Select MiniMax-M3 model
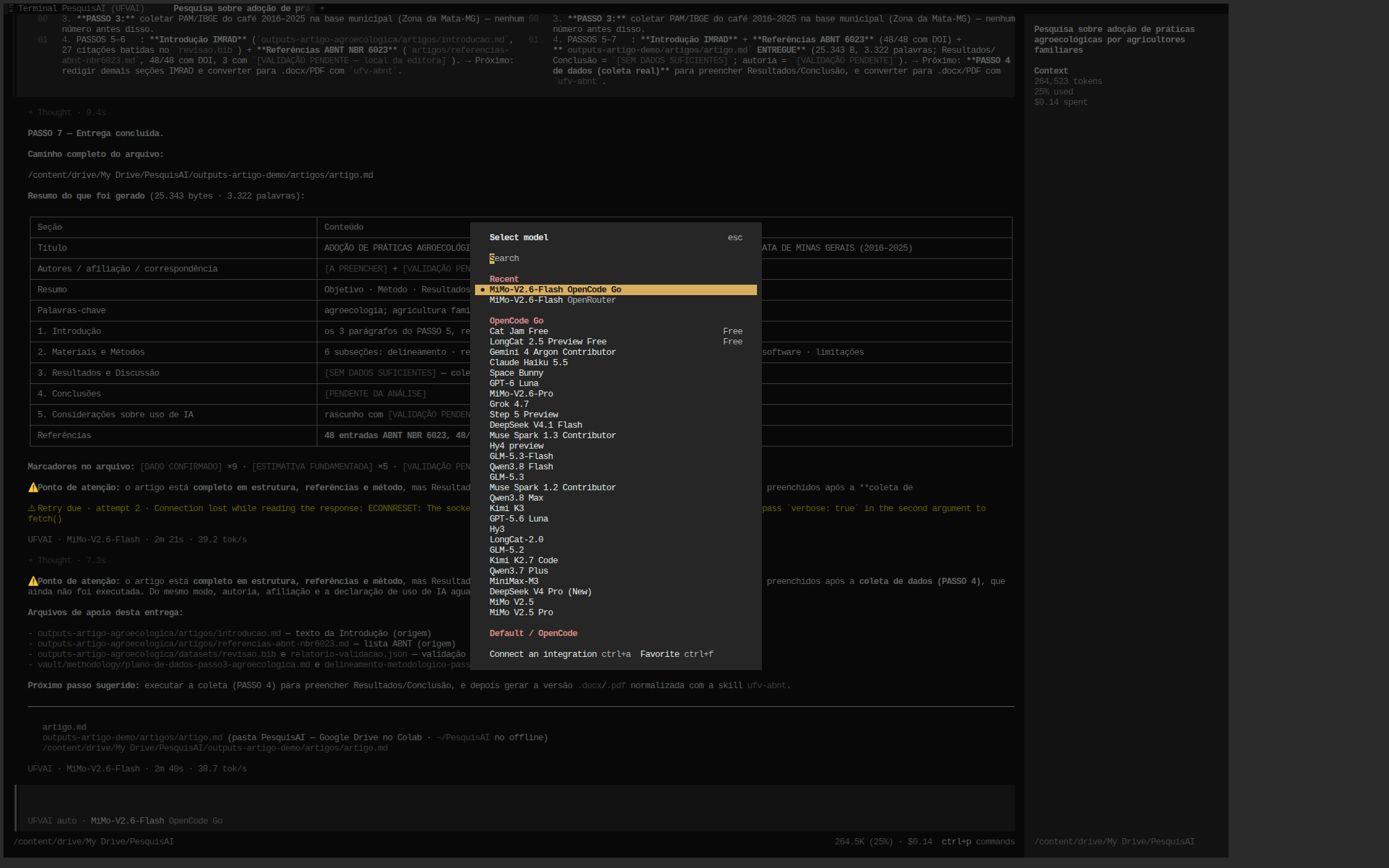This screenshot has height=868, width=1389. 615,581
